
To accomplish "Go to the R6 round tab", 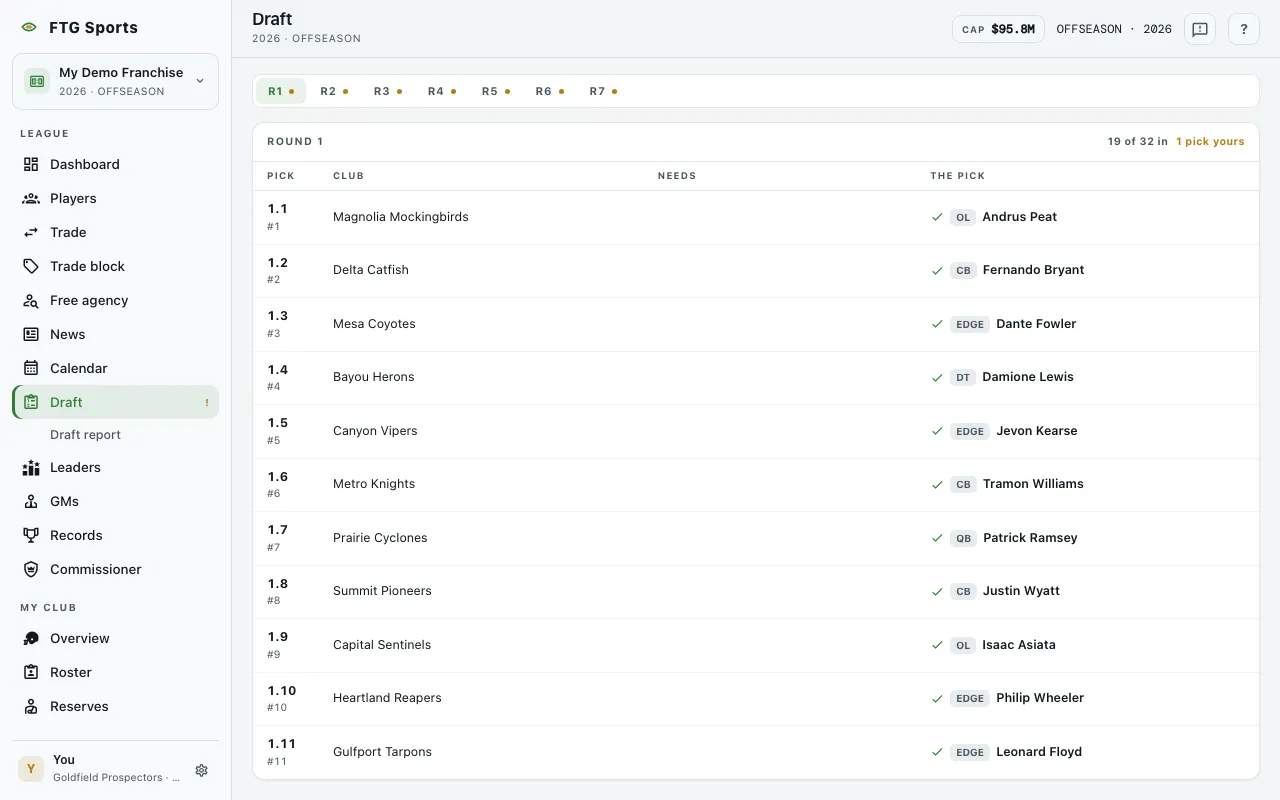I will click(550, 91).
